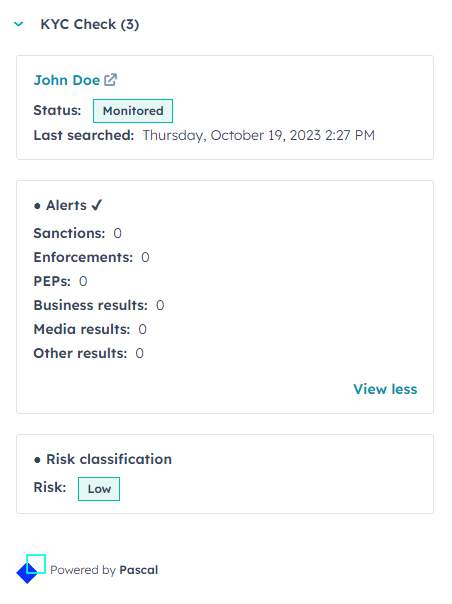Click the bullet before Alerts heading
Viewport: 452px width, 604px height.
point(37,206)
